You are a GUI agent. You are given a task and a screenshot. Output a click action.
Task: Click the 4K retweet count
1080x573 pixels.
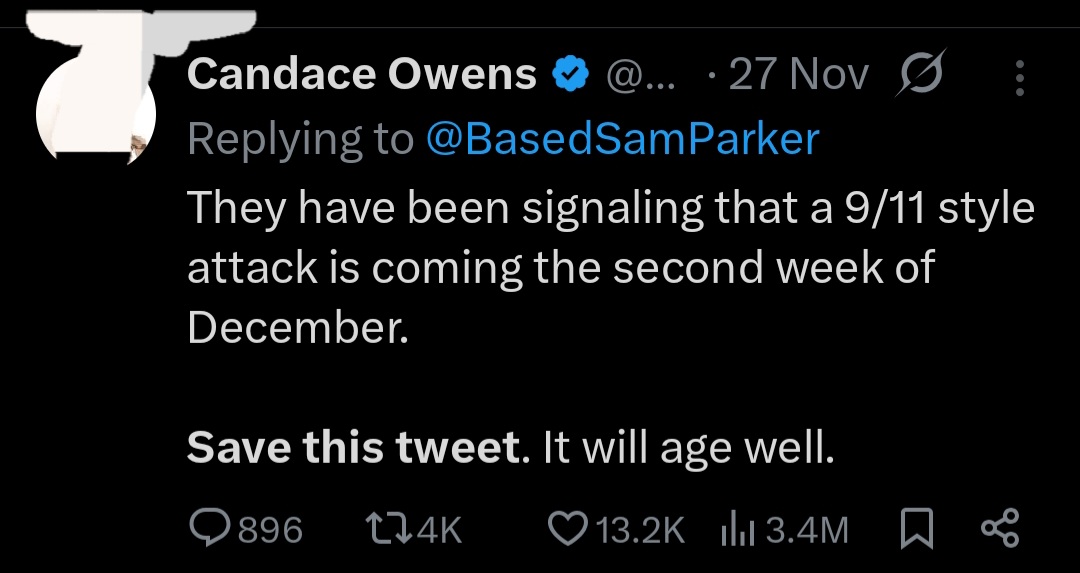435,529
